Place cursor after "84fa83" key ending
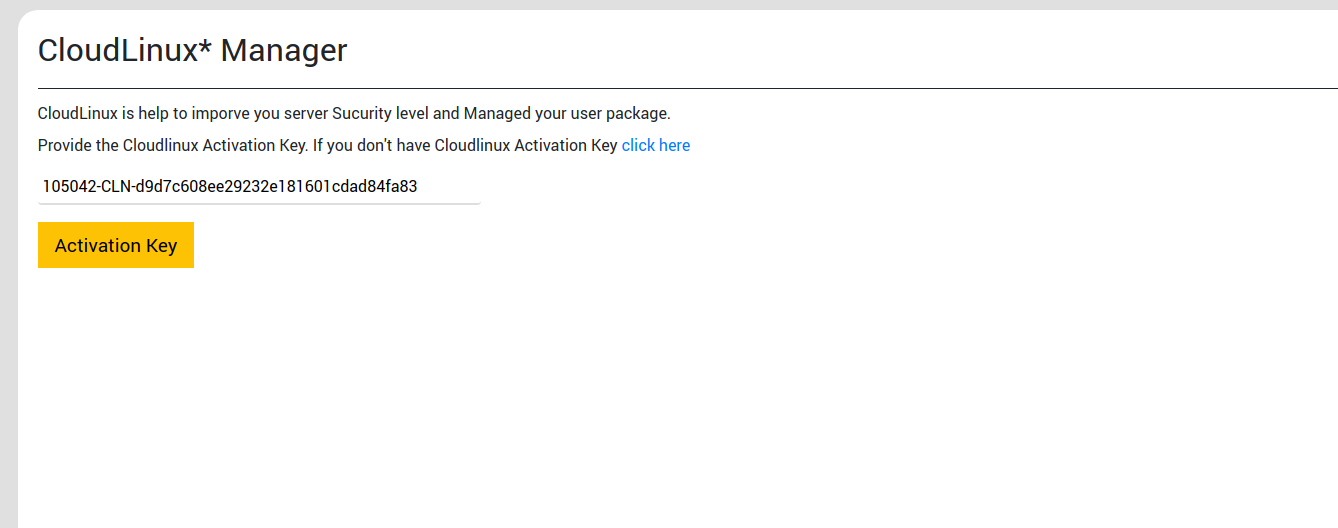 point(418,186)
